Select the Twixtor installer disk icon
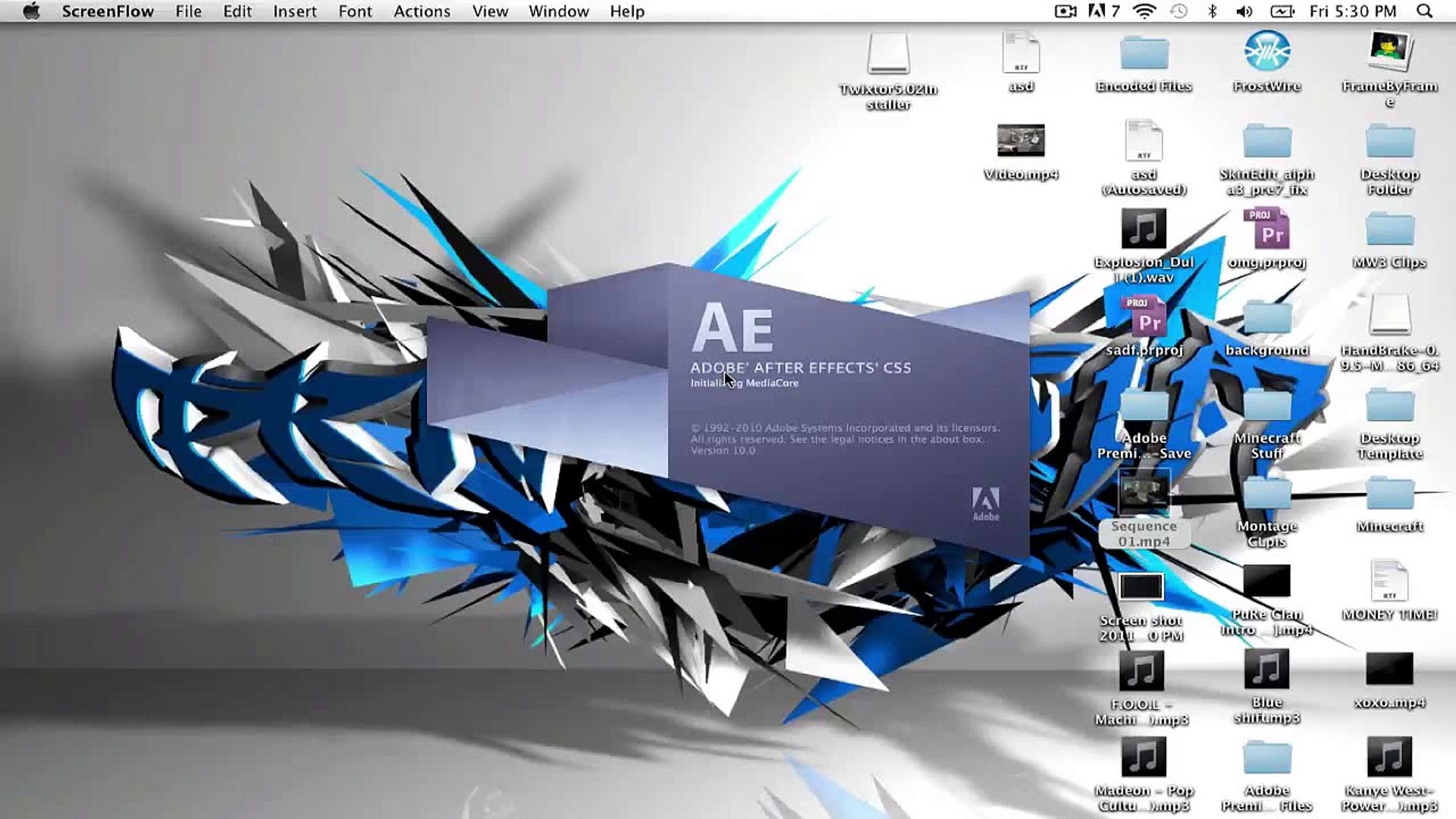1456x819 pixels. pos(888,55)
